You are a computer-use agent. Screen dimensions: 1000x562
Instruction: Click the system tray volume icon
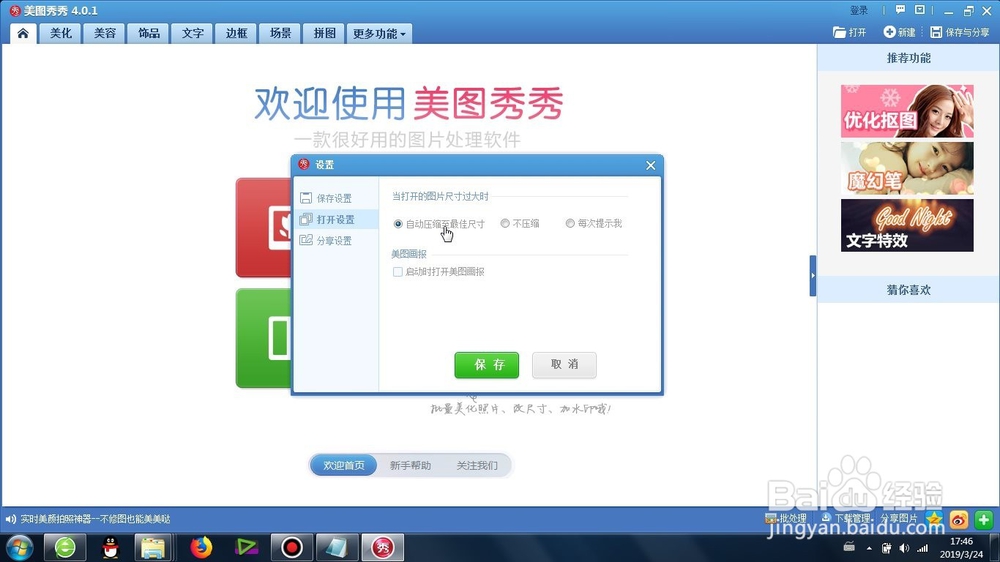point(904,548)
